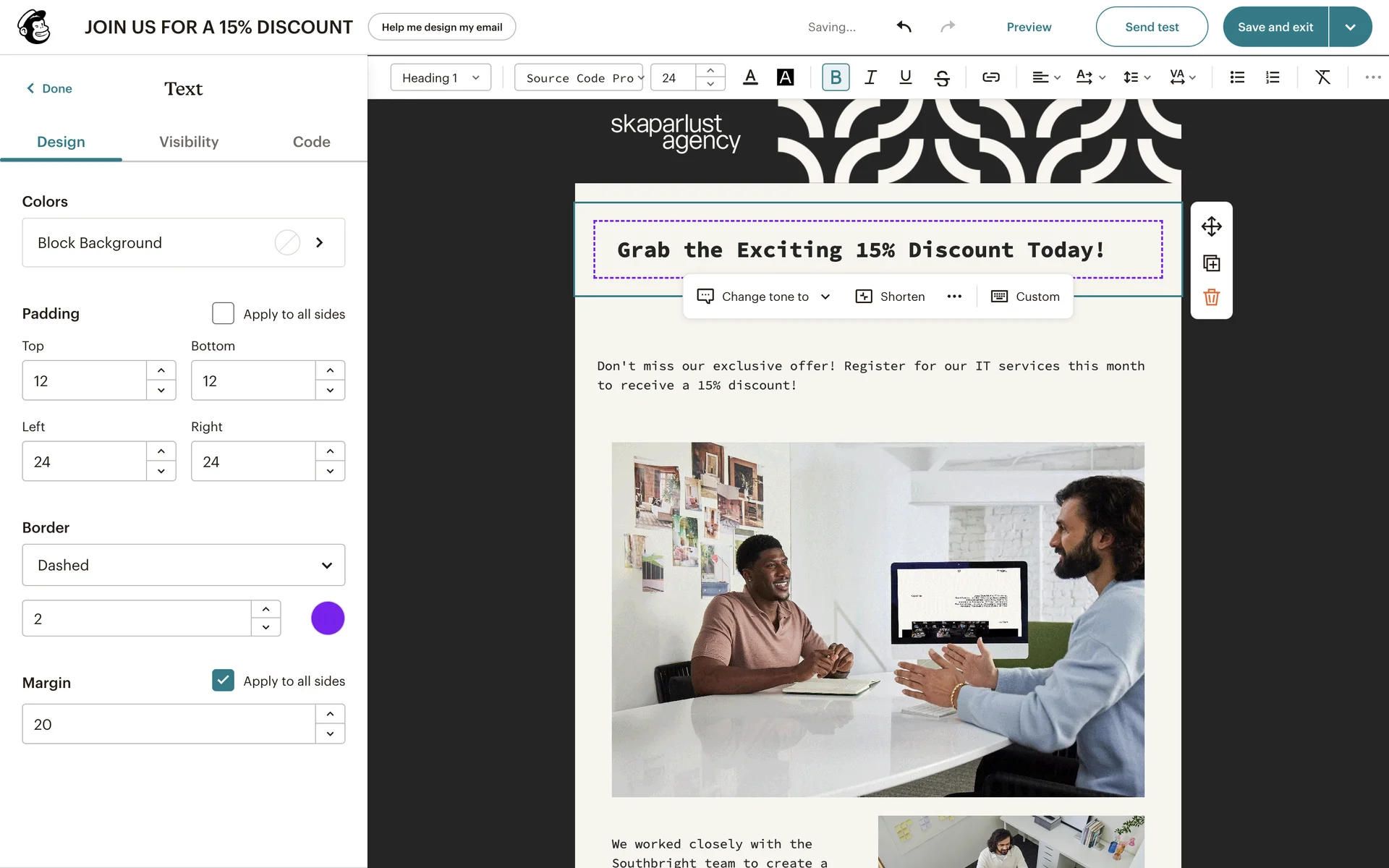
Task: Delete the block with the trash icon
Action: 1211,297
